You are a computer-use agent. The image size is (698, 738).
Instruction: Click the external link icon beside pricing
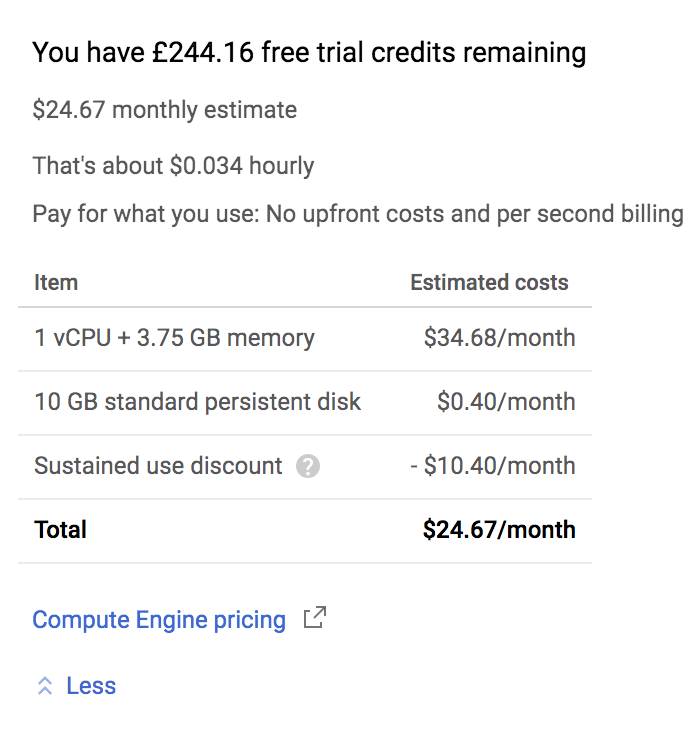point(315,618)
